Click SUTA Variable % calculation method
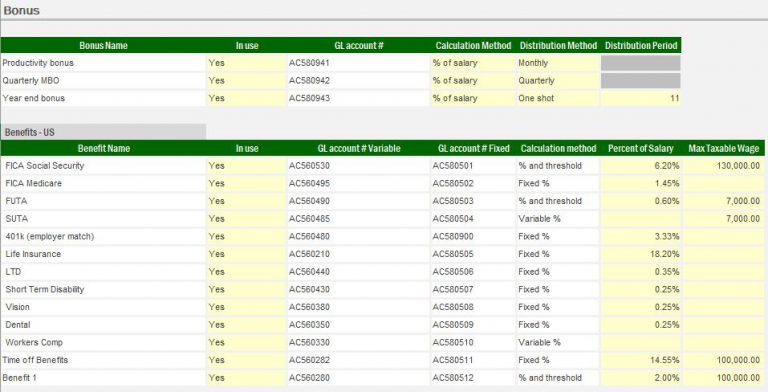This screenshot has width=768, height=392. click(x=558, y=219)
